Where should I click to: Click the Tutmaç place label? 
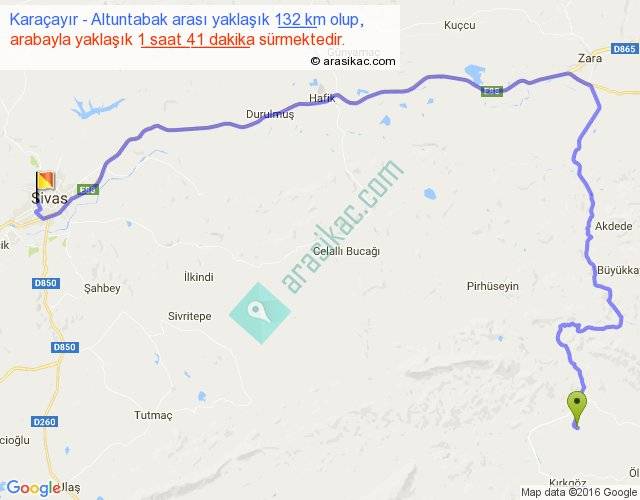point(153,415)
